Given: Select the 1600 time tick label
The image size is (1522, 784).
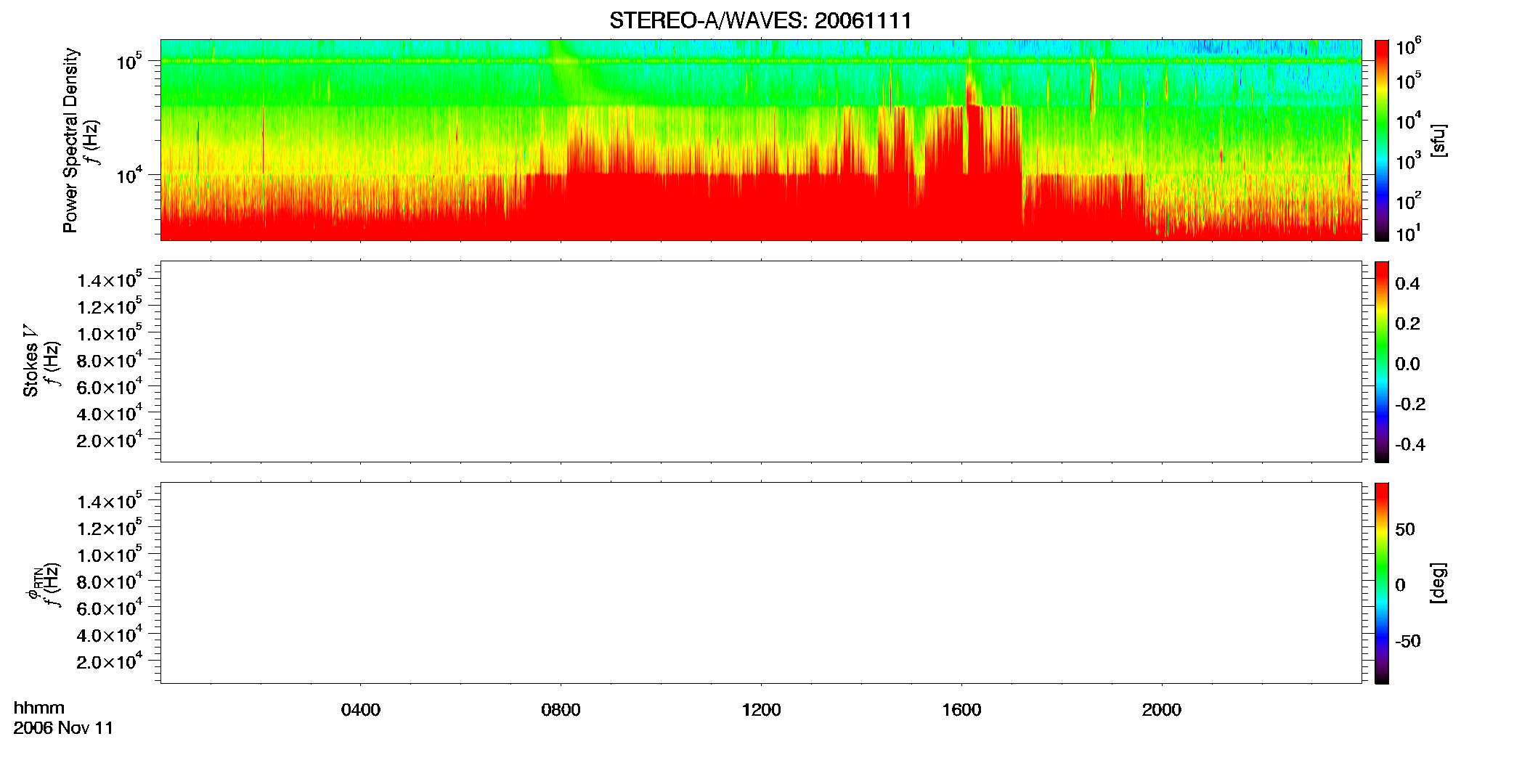Looking at the screenshot, I should point(961,709).
